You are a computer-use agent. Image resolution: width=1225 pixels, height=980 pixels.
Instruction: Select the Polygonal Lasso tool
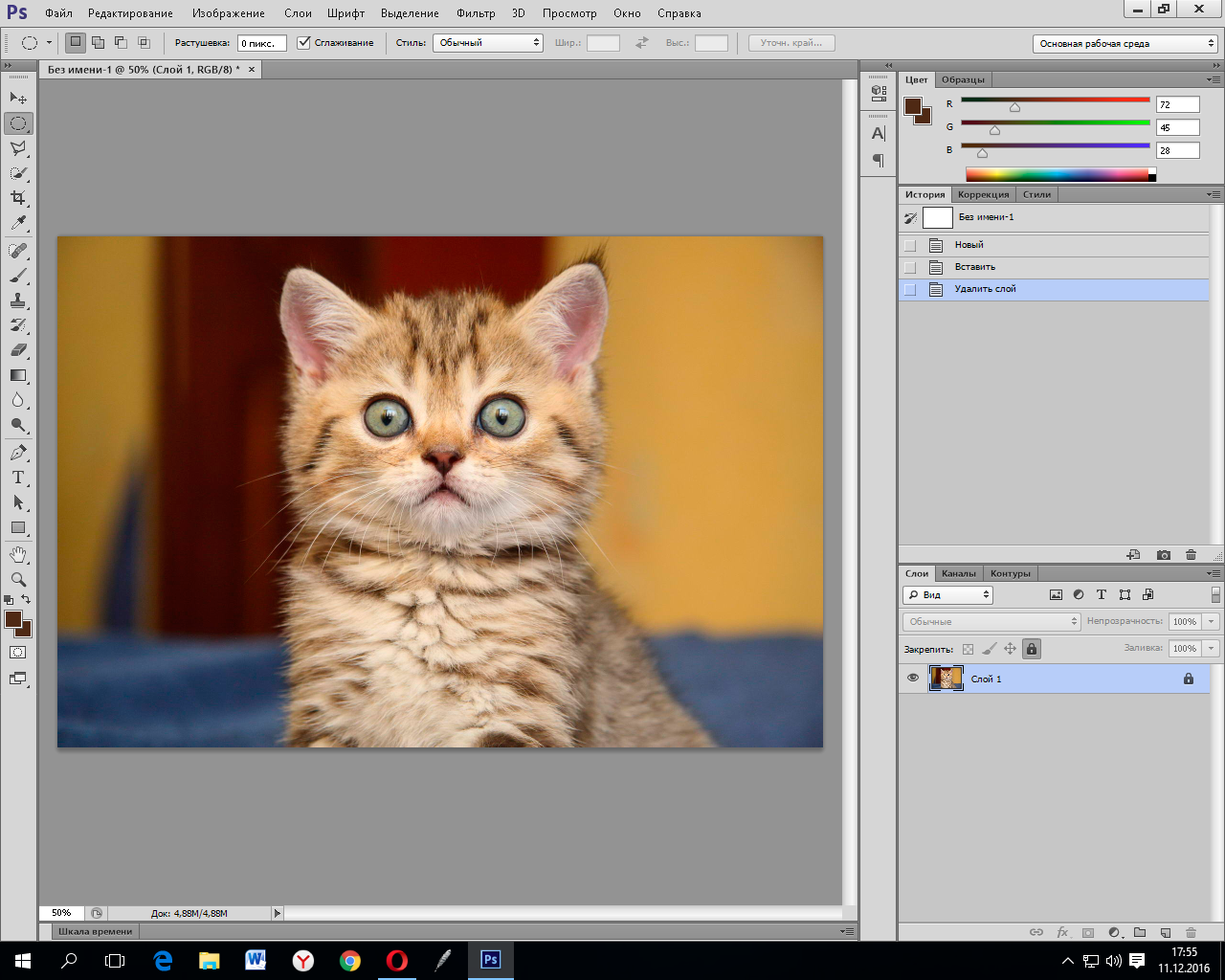pyautogui.click(x=18, y=148)
